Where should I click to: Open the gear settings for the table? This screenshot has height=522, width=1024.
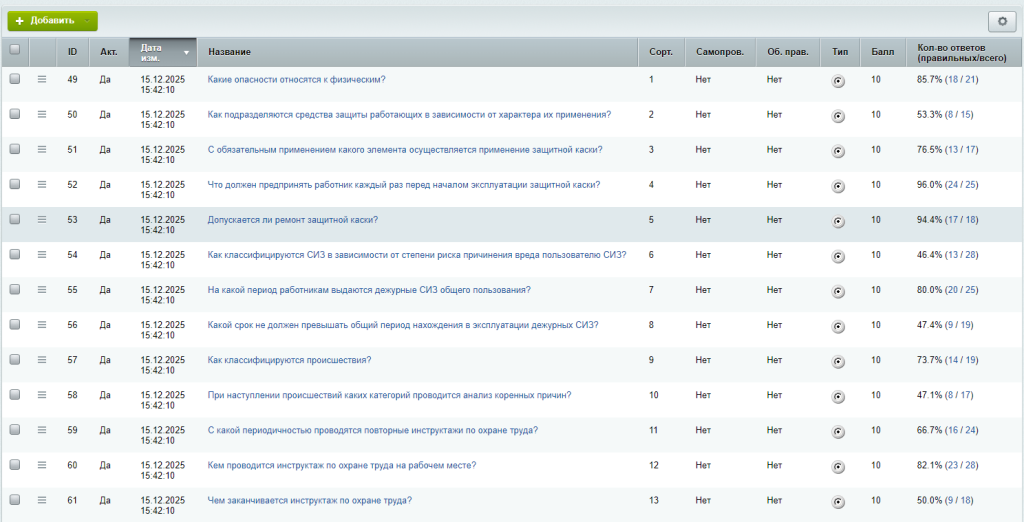[x=1001, y=21]
